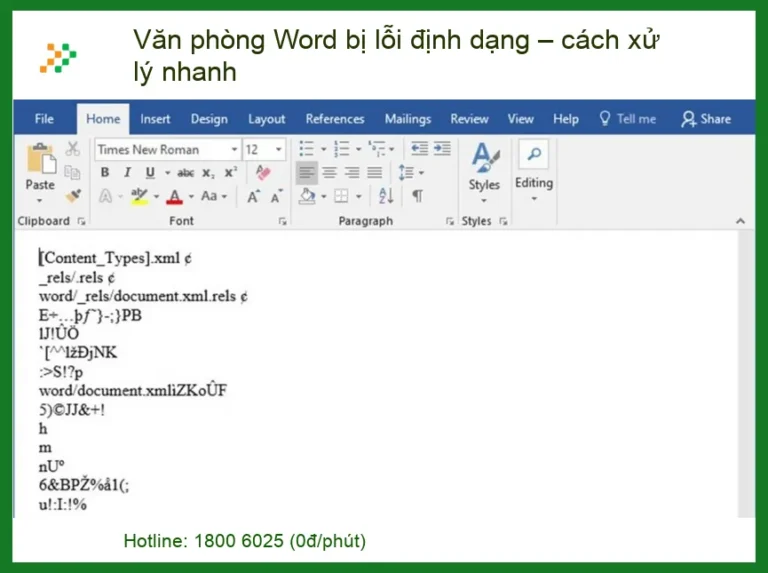This screenshot has height=573, width=768.
Task: Click text line [Content_Types].xml
Action: tap(110, 258)
